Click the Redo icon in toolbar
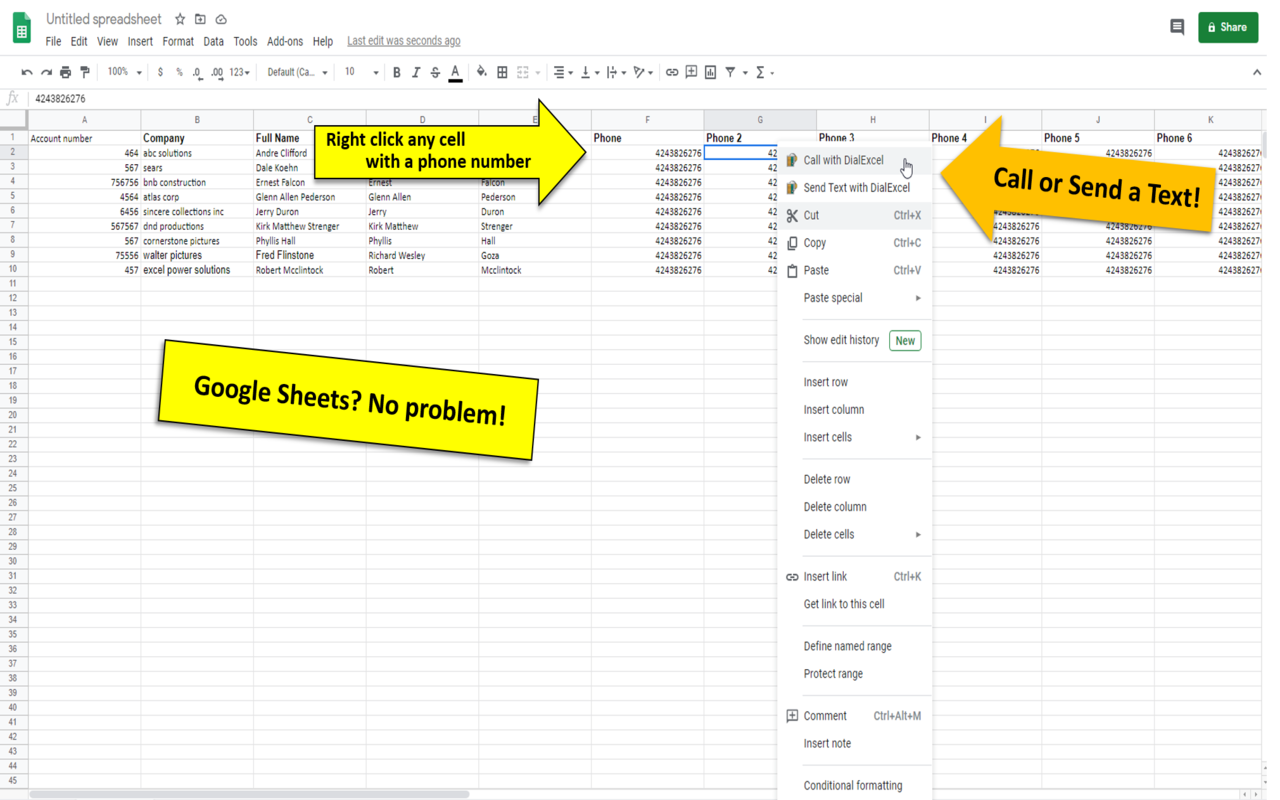Image resolution: width=1280 pixels, height=800 pixels. 46,72
